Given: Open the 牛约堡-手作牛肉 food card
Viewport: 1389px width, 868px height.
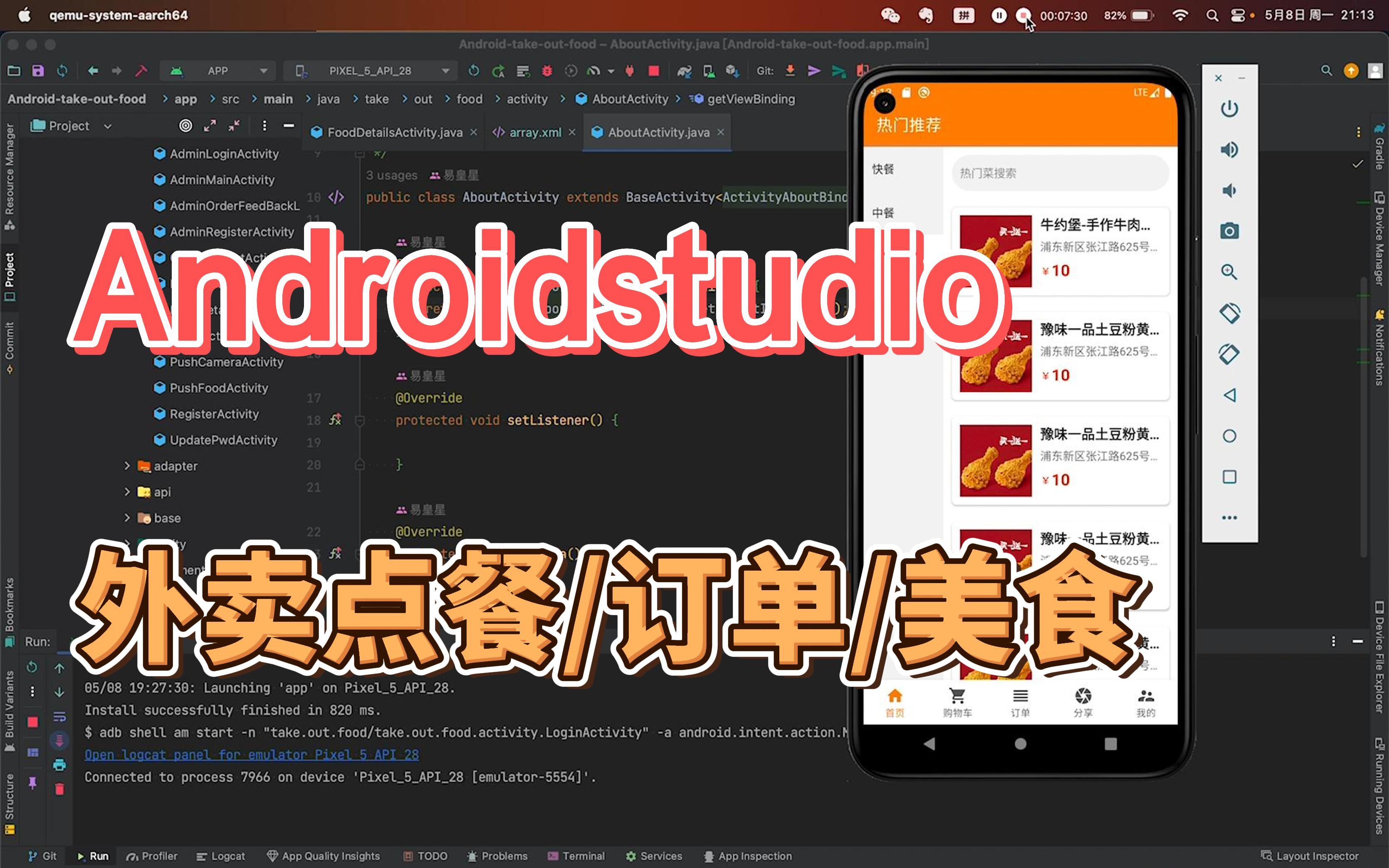Looking at the screenshot, I should click(1060, 251).
